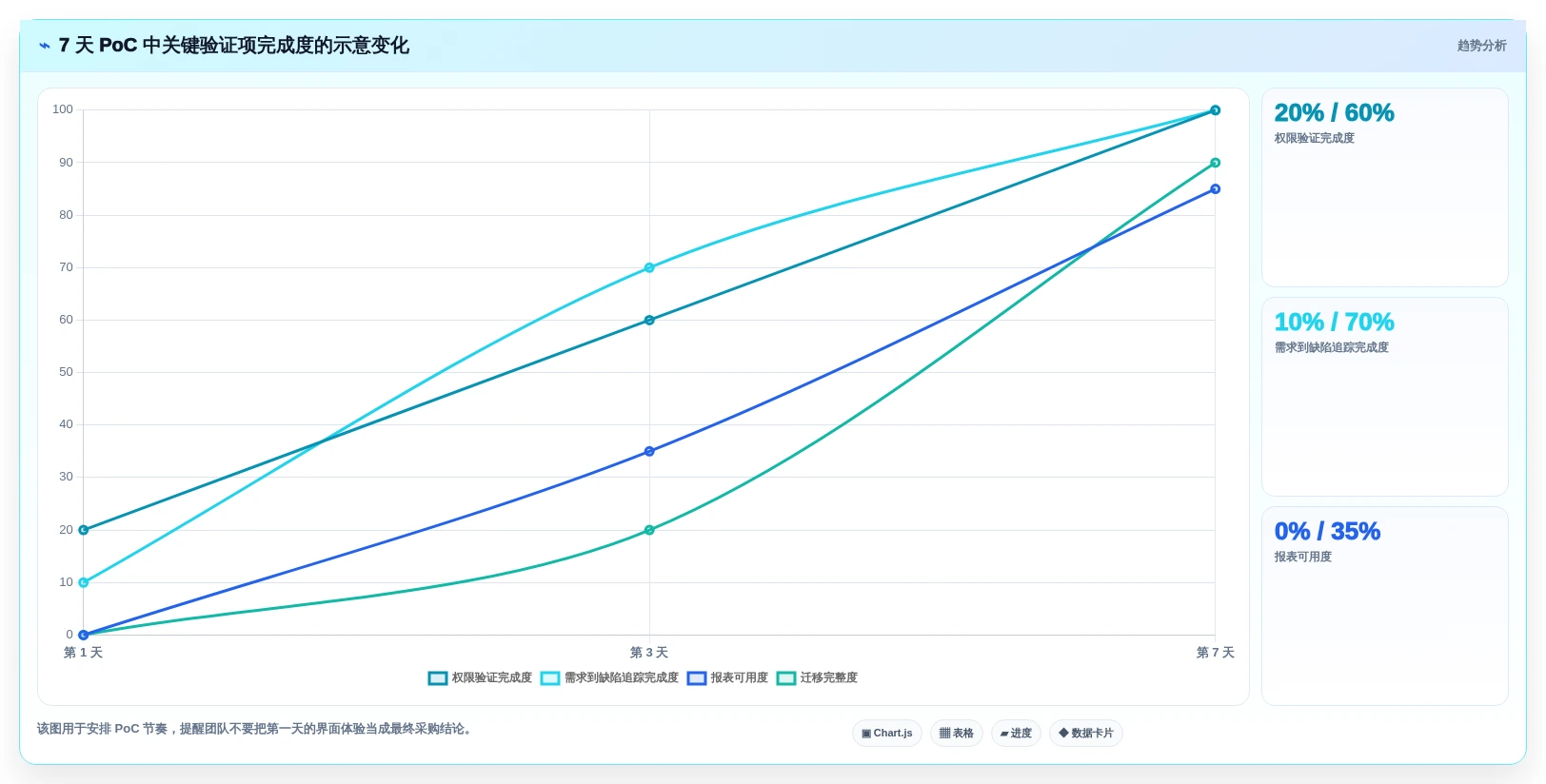This screenshot has height=784, width=1546.
Task: Click the y-axis label 50
Action: coord(66,372)
